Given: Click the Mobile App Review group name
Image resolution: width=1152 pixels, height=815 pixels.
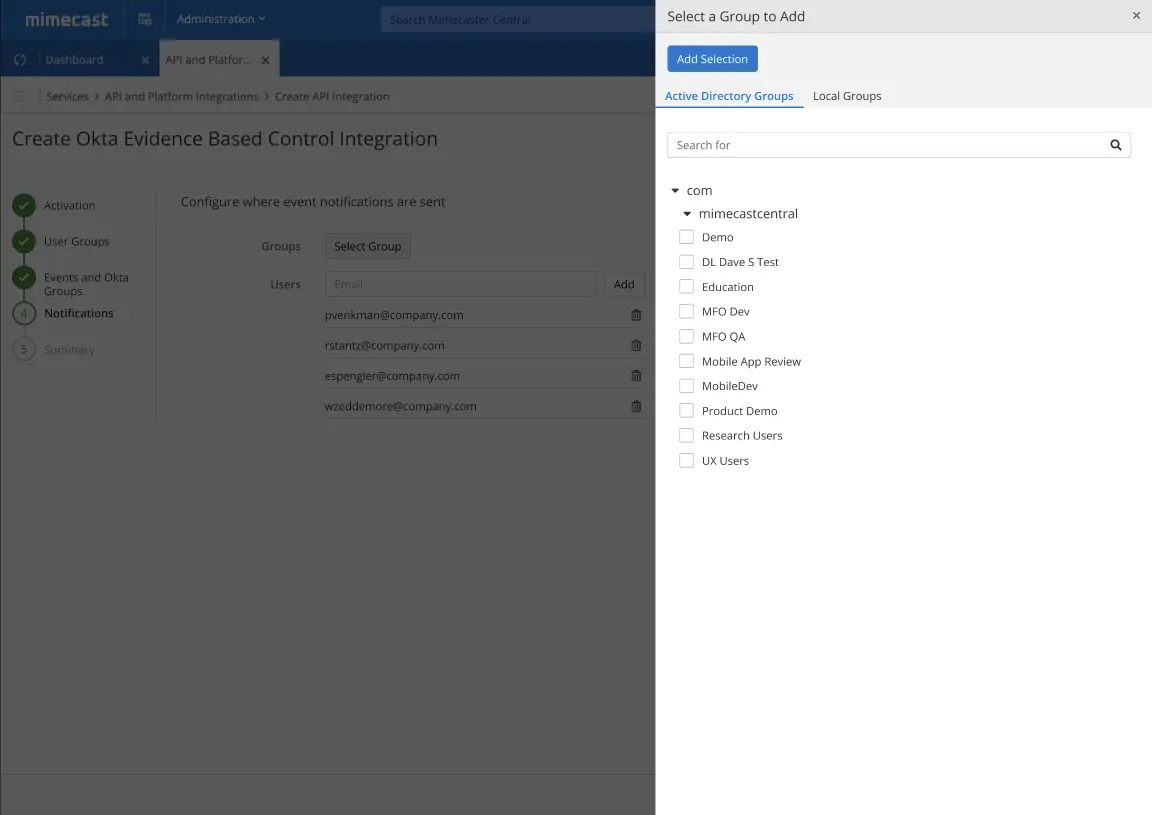Looking at the screenshot, I should [x=751, y=362].
